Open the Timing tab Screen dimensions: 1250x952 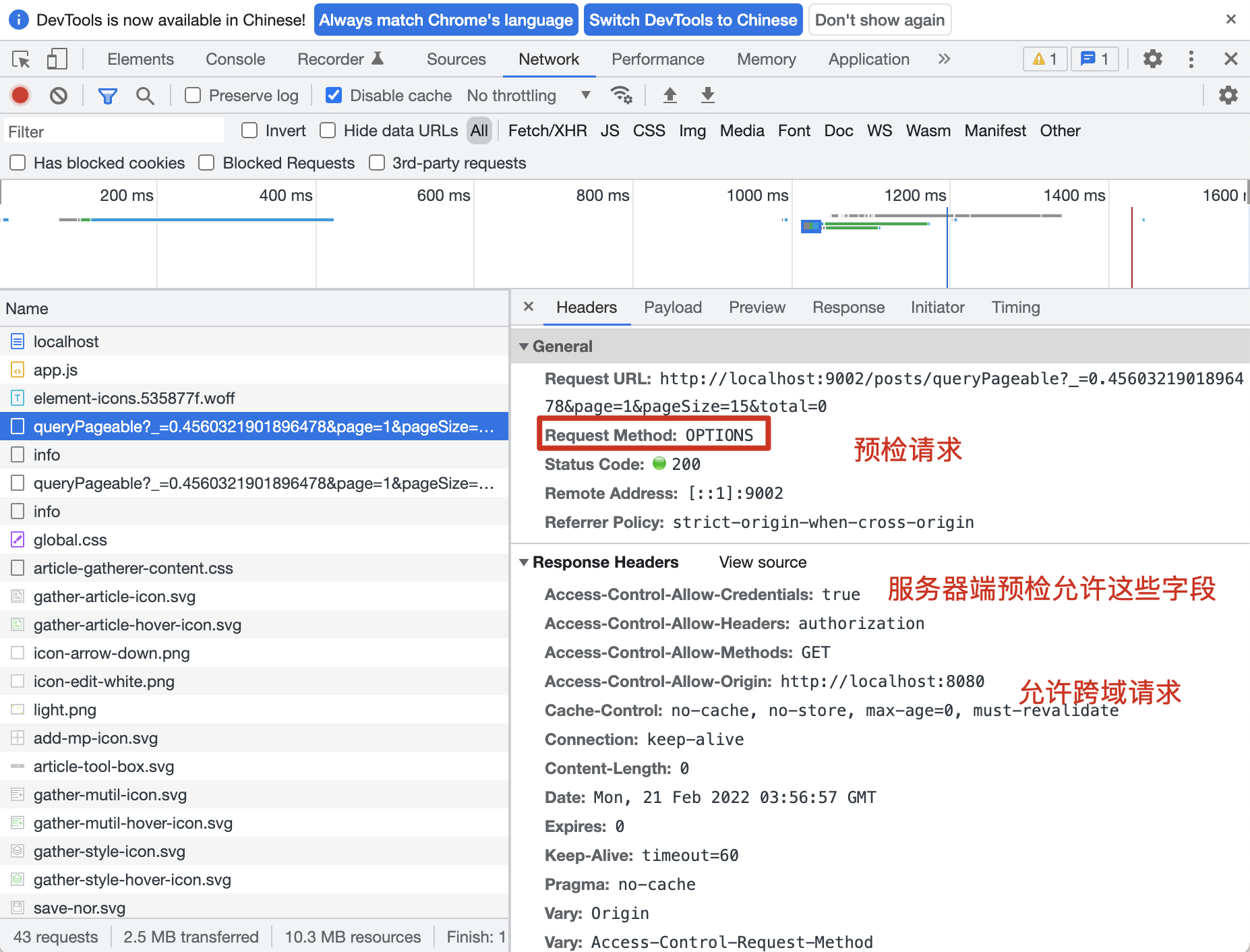pos(1015,307)
